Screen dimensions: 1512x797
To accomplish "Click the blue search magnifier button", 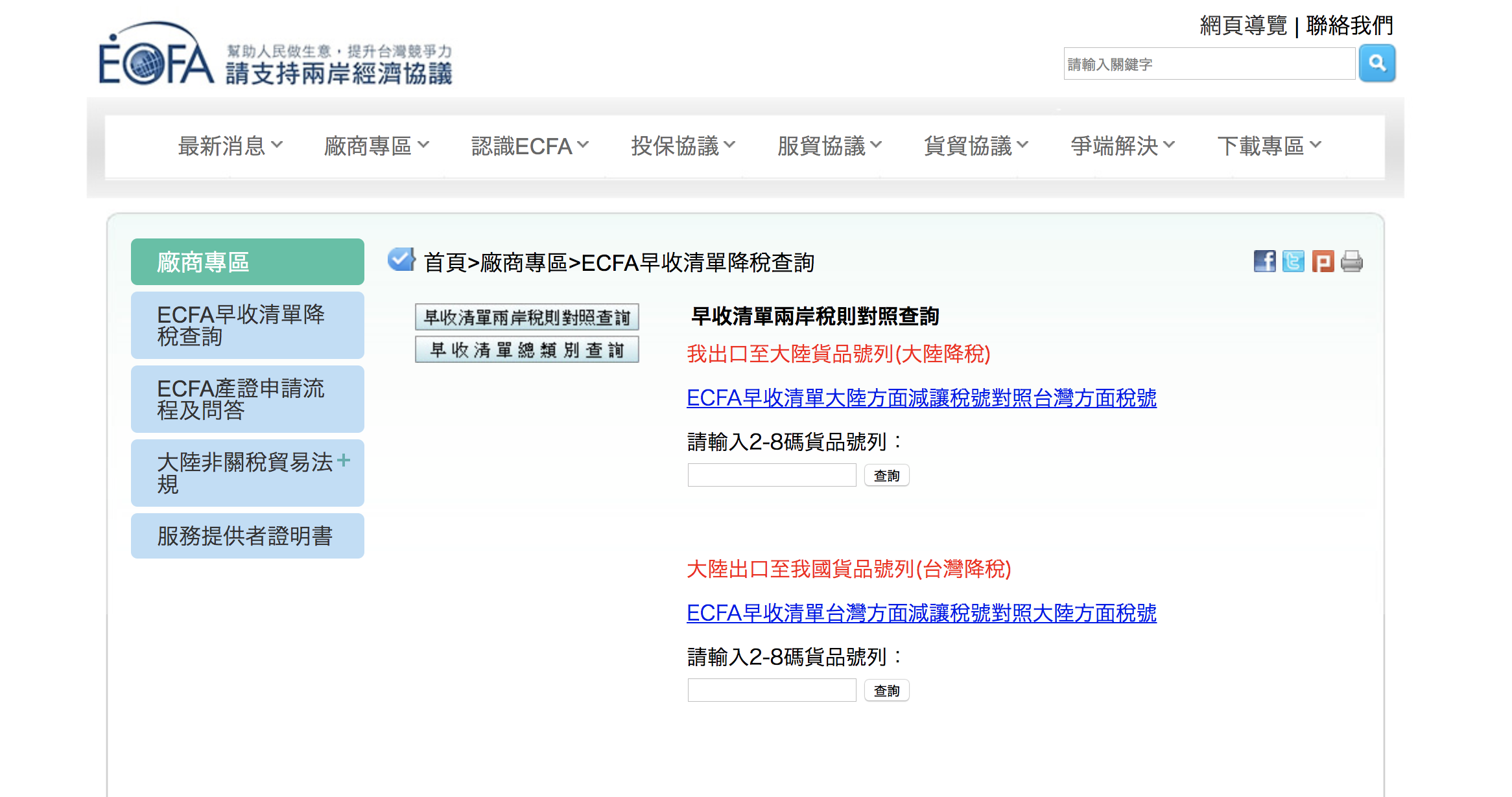I will coord(1376,64).
